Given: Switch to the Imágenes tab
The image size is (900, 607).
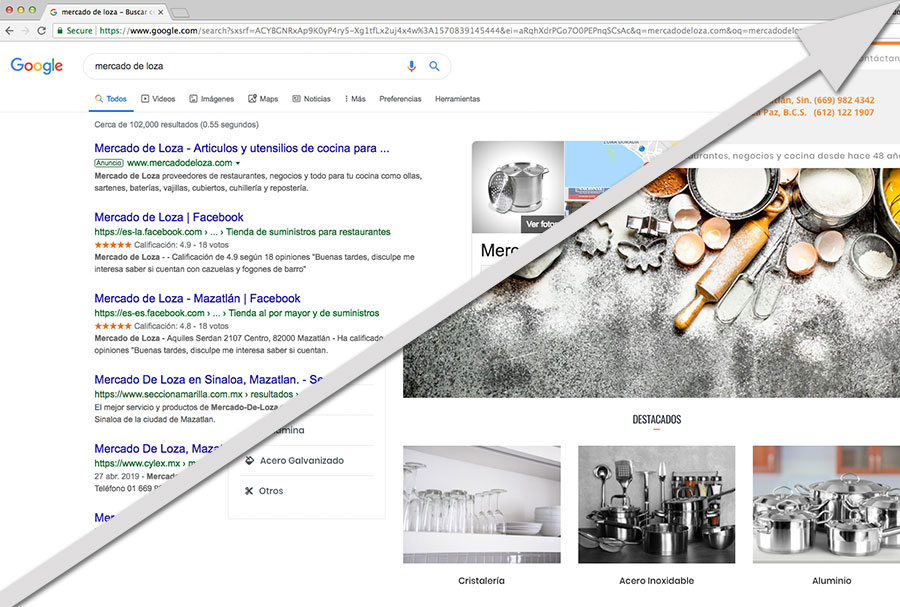Looking at the screenshot, I should pos(212,99).
